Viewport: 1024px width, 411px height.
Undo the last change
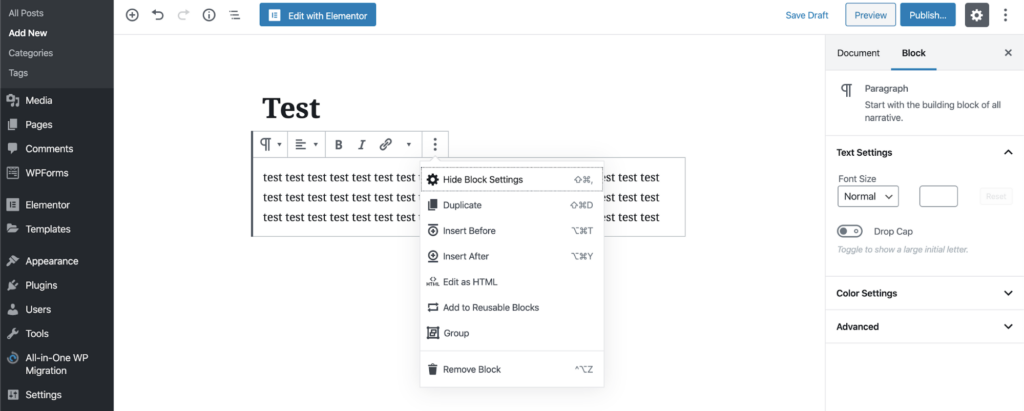157,15
